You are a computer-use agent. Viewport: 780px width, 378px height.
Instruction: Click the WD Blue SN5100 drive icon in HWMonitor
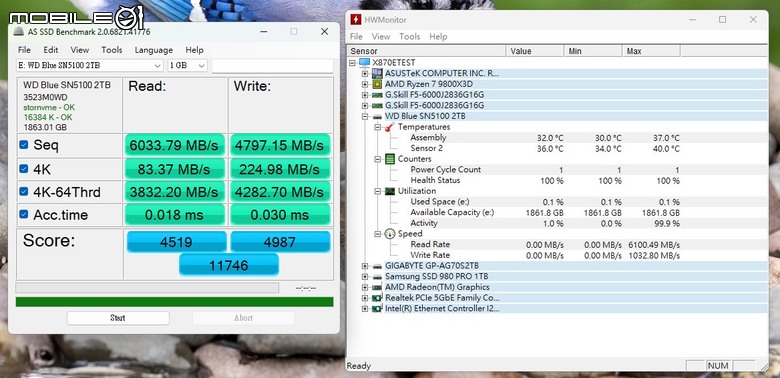click(378, 116)
